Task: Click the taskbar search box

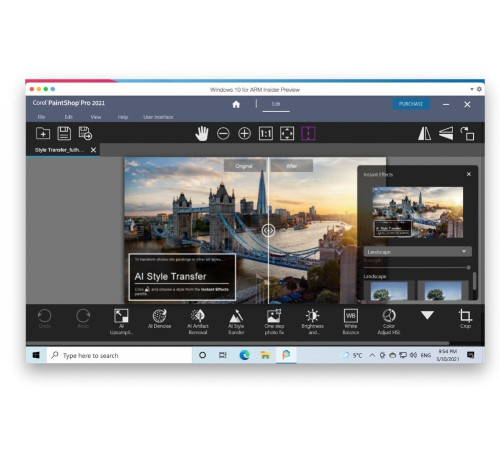Action: coord(119,355)
